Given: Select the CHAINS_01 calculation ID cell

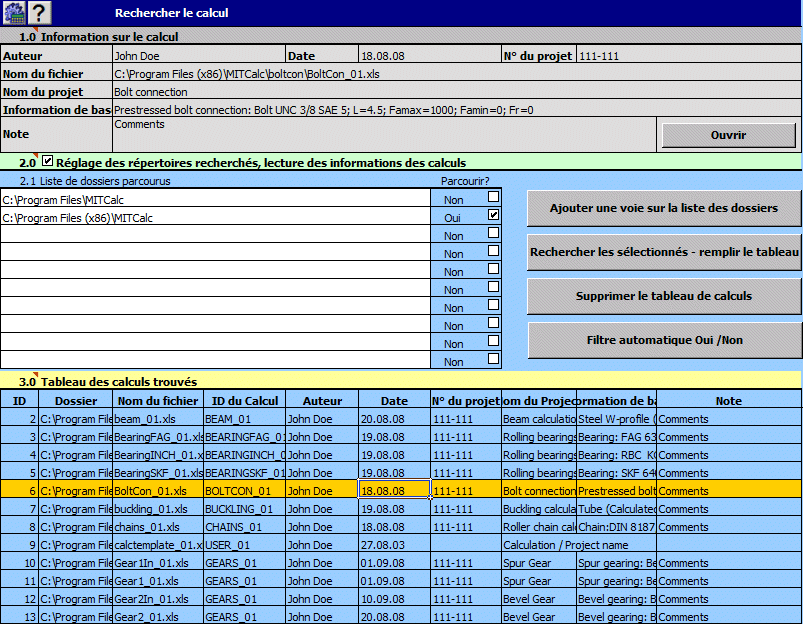Looking at the screenshot, I should pos(245,527).
